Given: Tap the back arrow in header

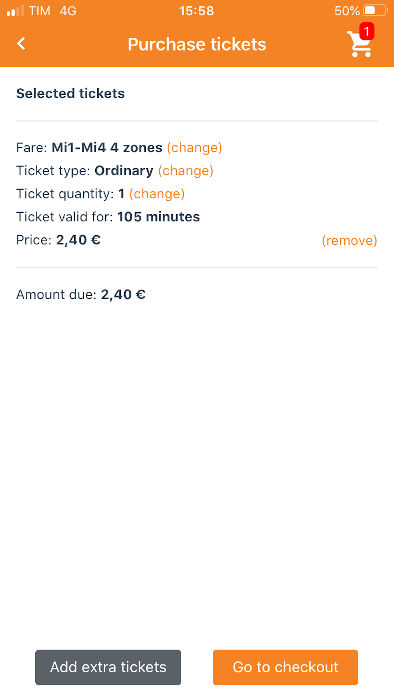Looking at the screenshot, I should coord(21,44).
